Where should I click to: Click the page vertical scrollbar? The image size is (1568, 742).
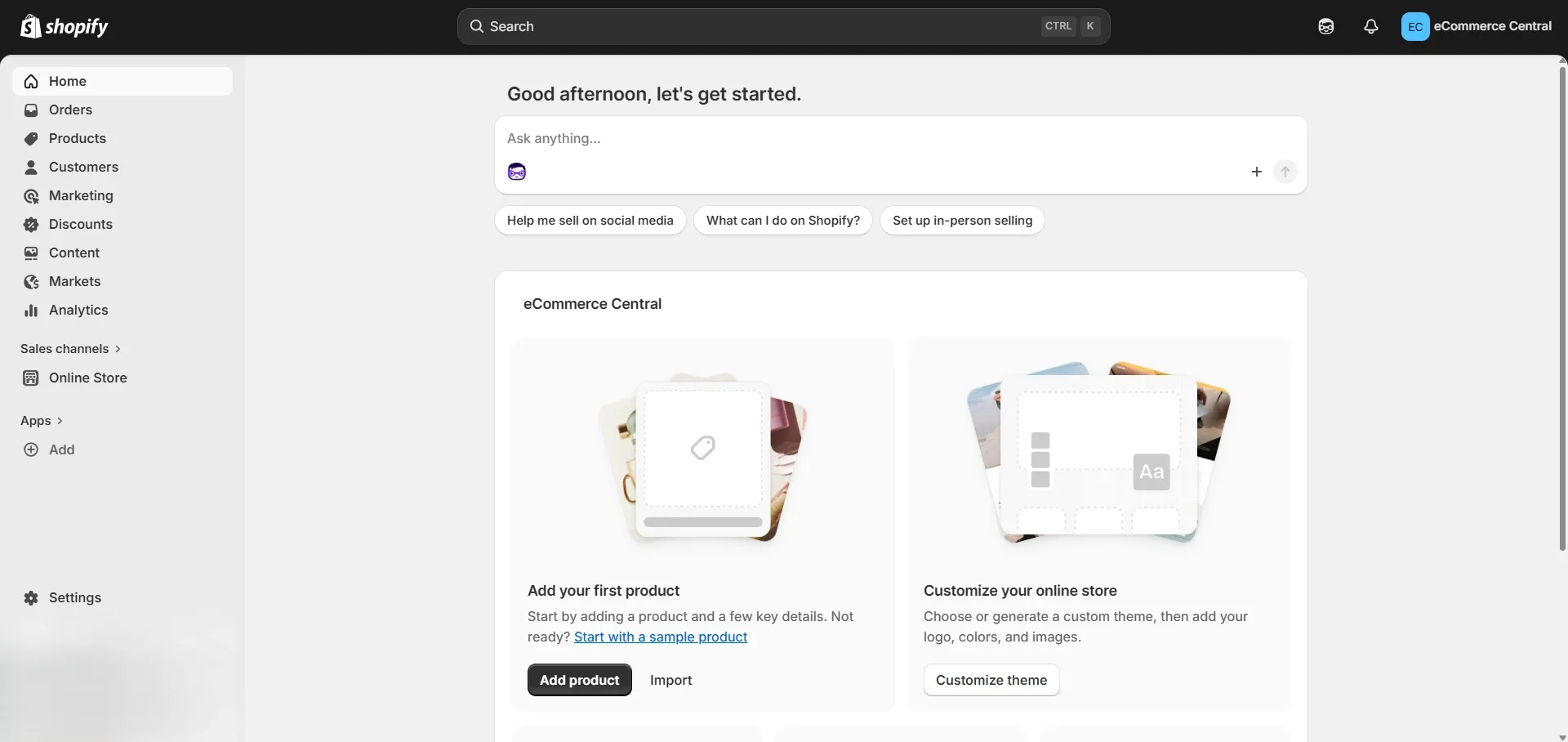coord(1563,309)
